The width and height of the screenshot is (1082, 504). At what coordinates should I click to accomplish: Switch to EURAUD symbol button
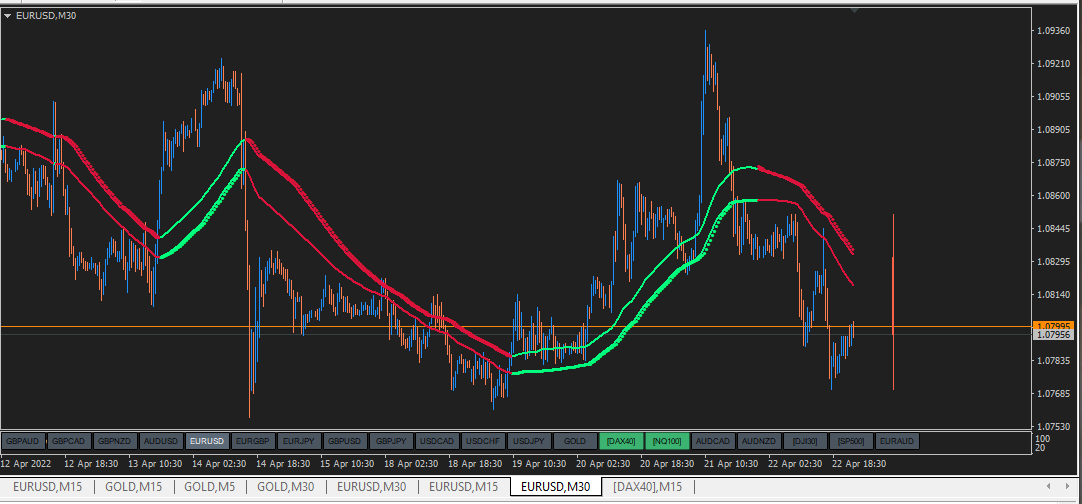point(897,441)
